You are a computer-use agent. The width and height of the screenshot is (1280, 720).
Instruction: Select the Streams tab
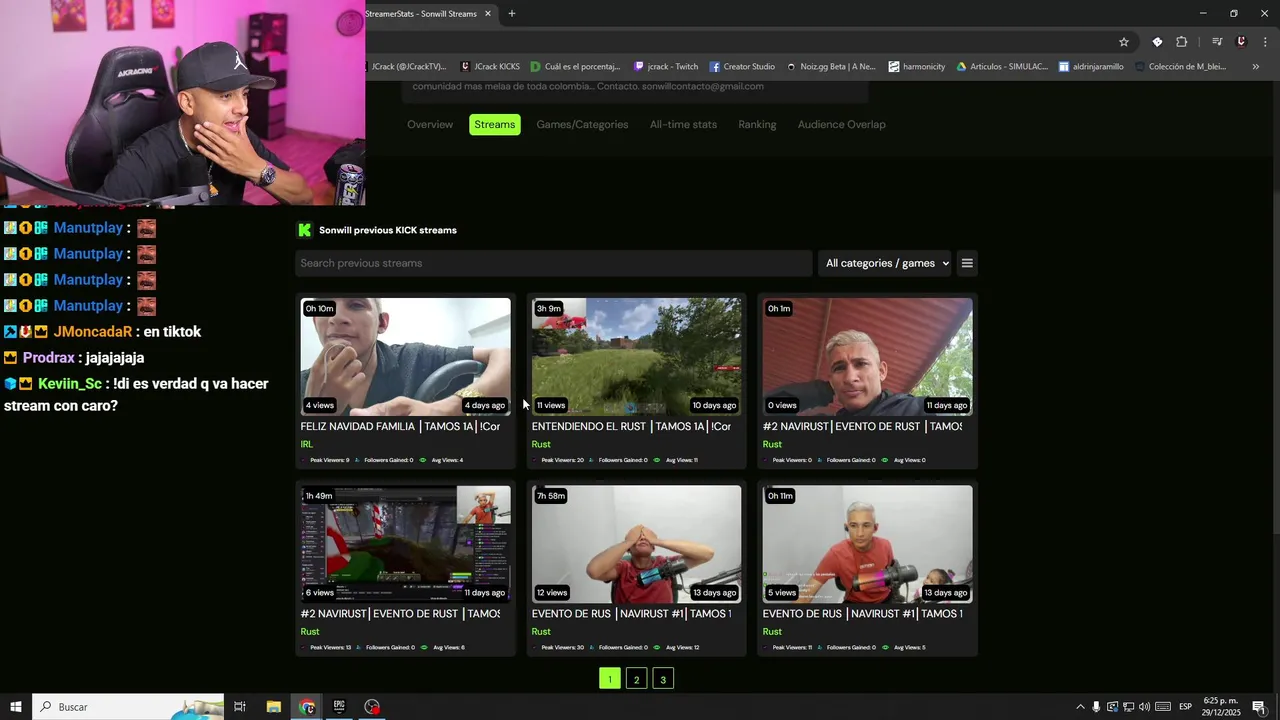[x=495, y=125]
